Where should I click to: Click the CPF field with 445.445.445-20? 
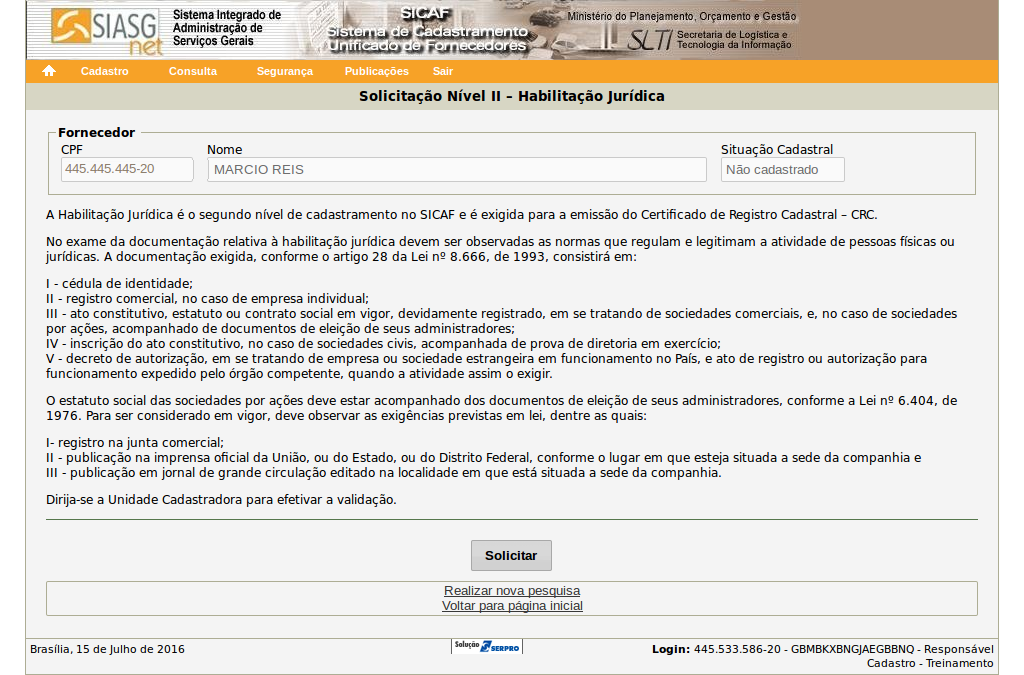[x=127, y=169]
